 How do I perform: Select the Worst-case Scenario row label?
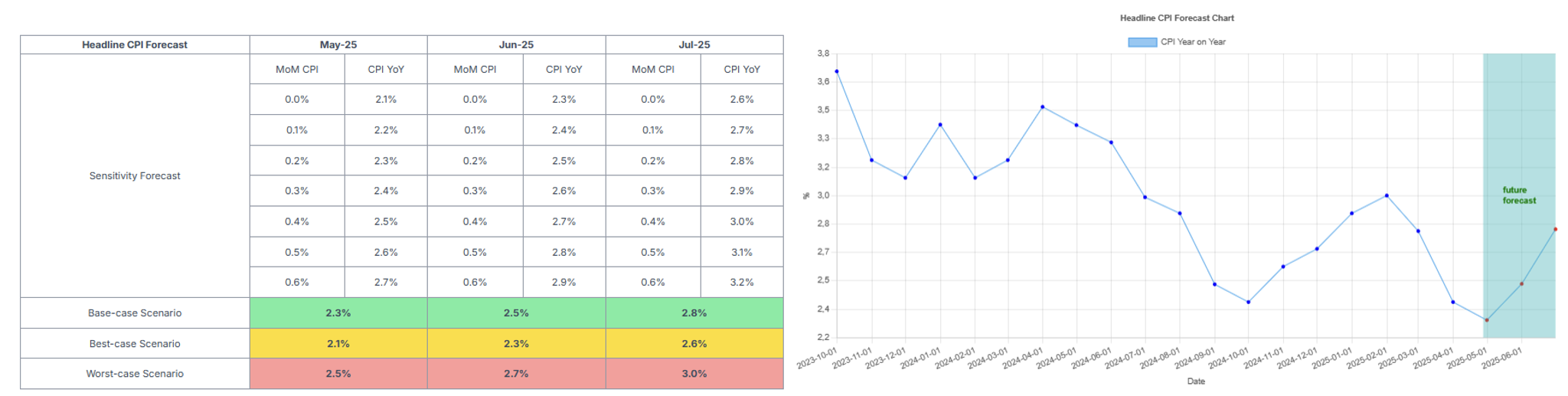click(x=135, y=374)
